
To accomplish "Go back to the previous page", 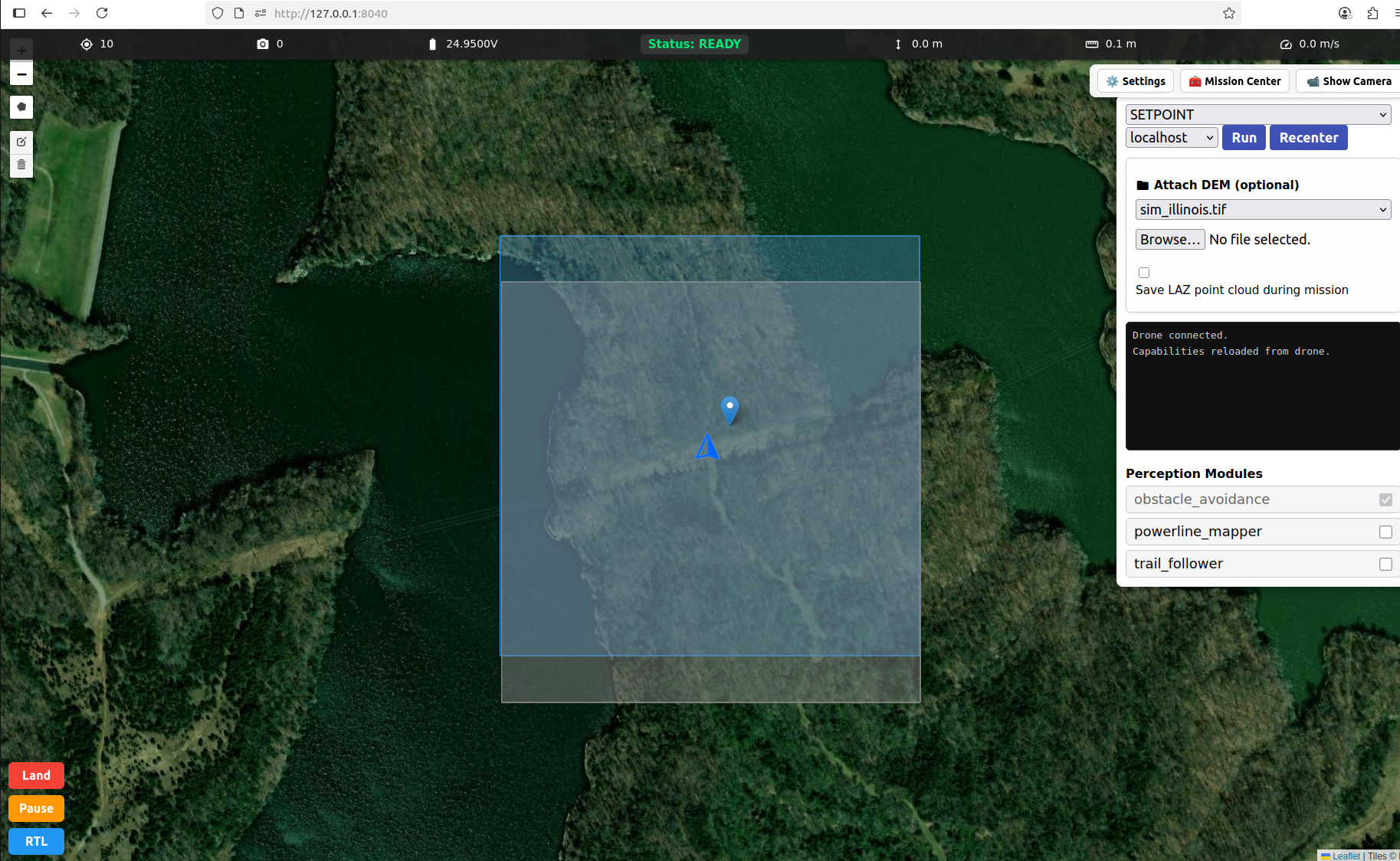I will pyautogui.click(x=47, y=13).
